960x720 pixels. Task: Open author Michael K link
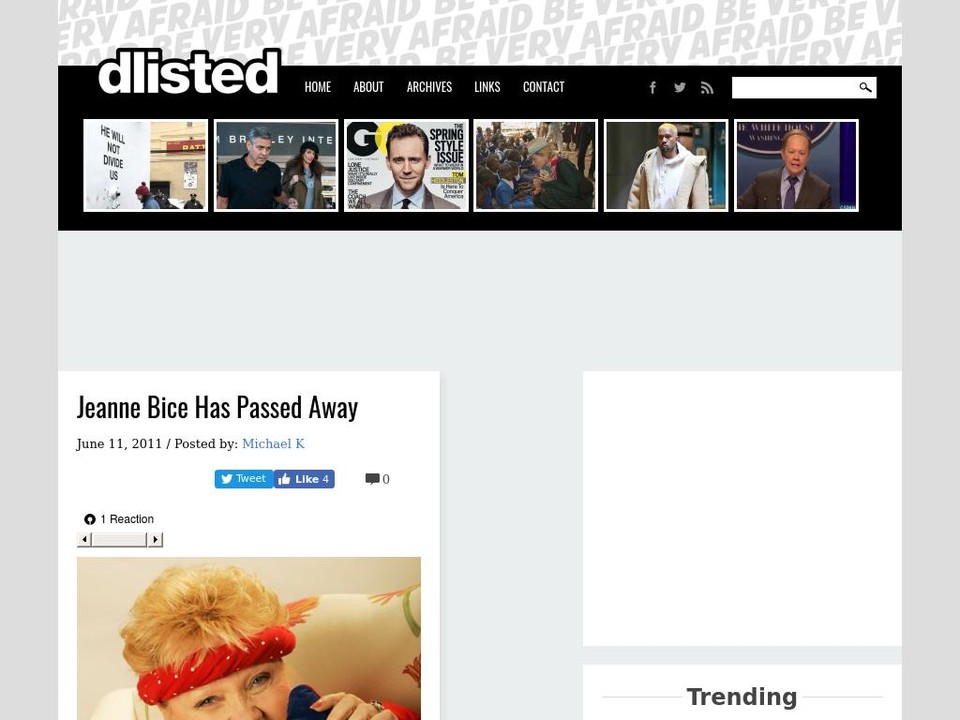coord(273,444)
